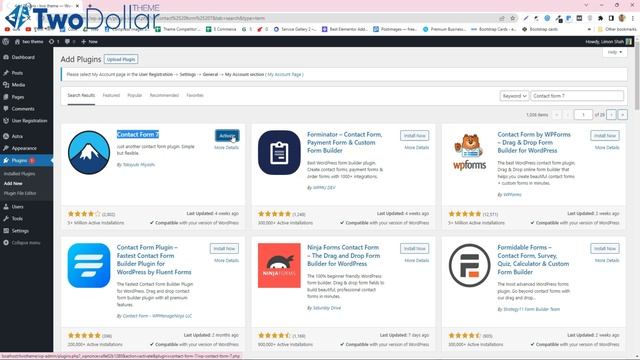Open the My Account Page link
640x360 pixels.
tap(285, 75)
